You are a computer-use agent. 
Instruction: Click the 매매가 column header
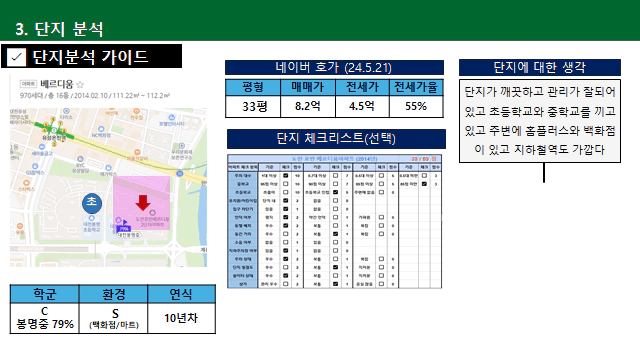307,87
